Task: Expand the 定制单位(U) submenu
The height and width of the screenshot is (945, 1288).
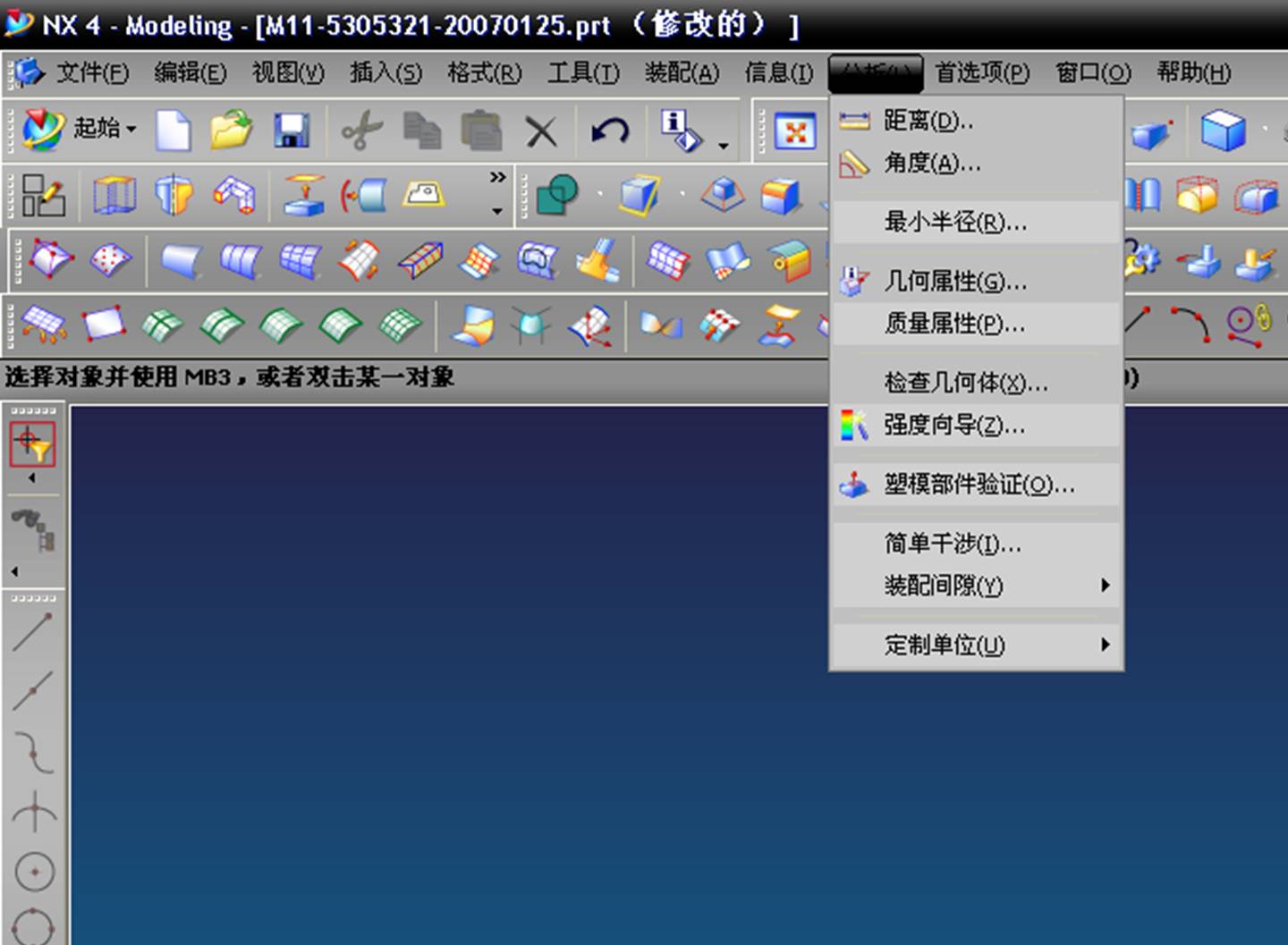Action: pyautogui.click(x=940, y=645)
